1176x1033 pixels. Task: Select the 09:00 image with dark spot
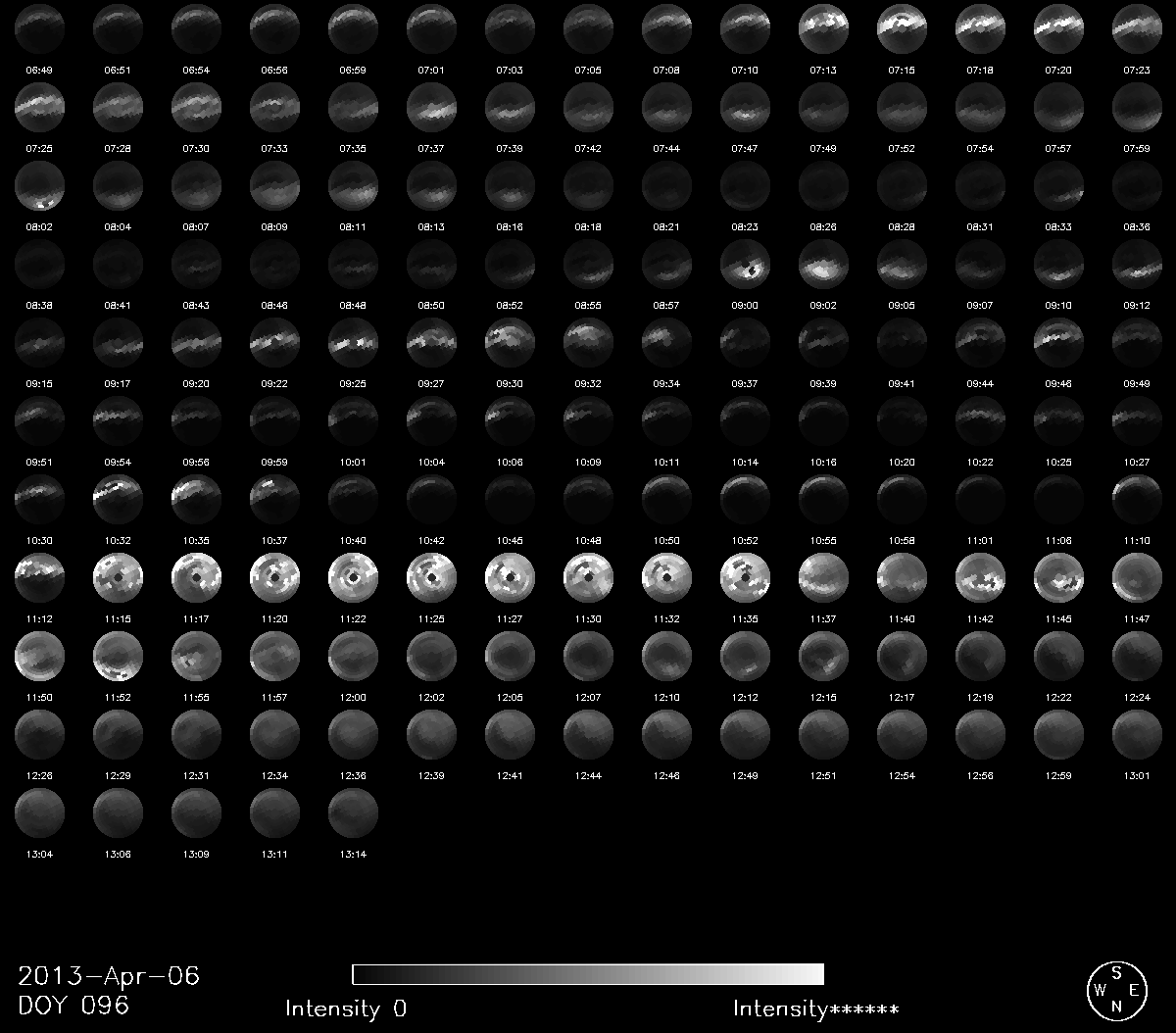pyautogui.click(x=745, y=263)
